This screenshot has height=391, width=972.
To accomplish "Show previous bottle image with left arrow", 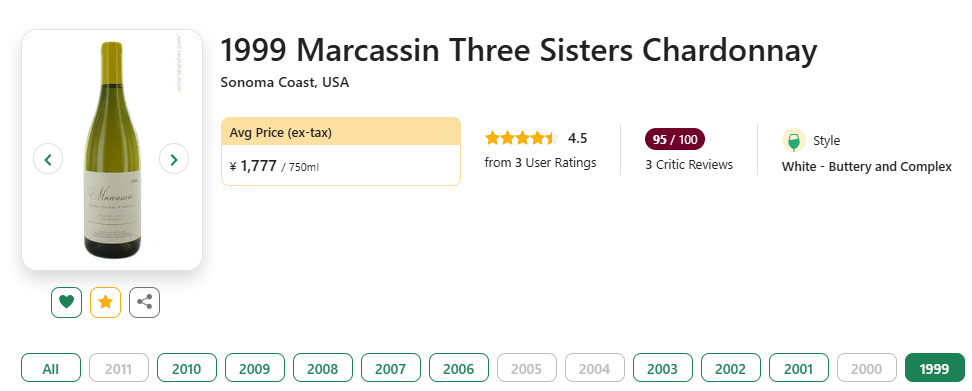I will 48,159.
